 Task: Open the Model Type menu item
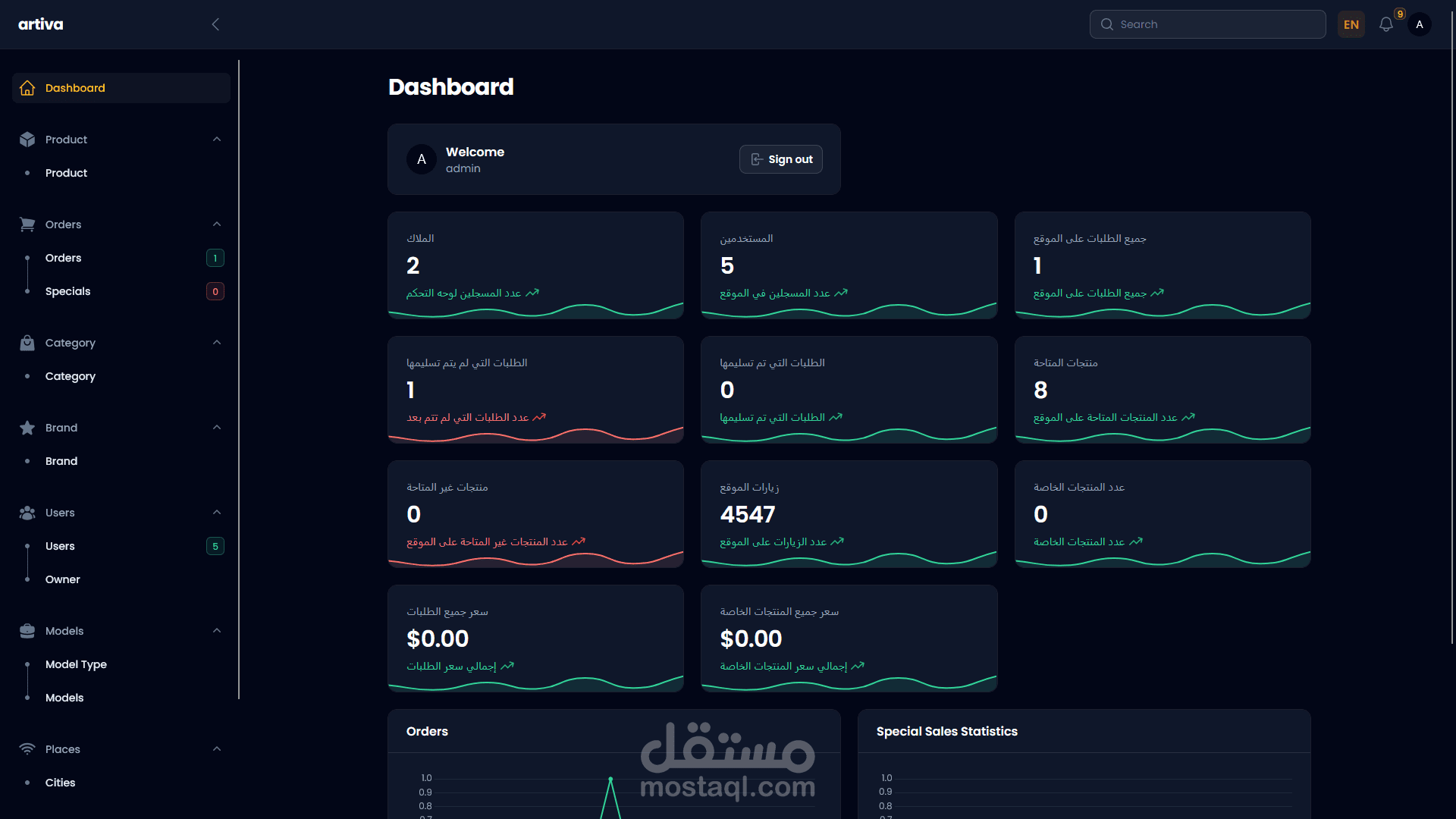click(x=76, y=664)
